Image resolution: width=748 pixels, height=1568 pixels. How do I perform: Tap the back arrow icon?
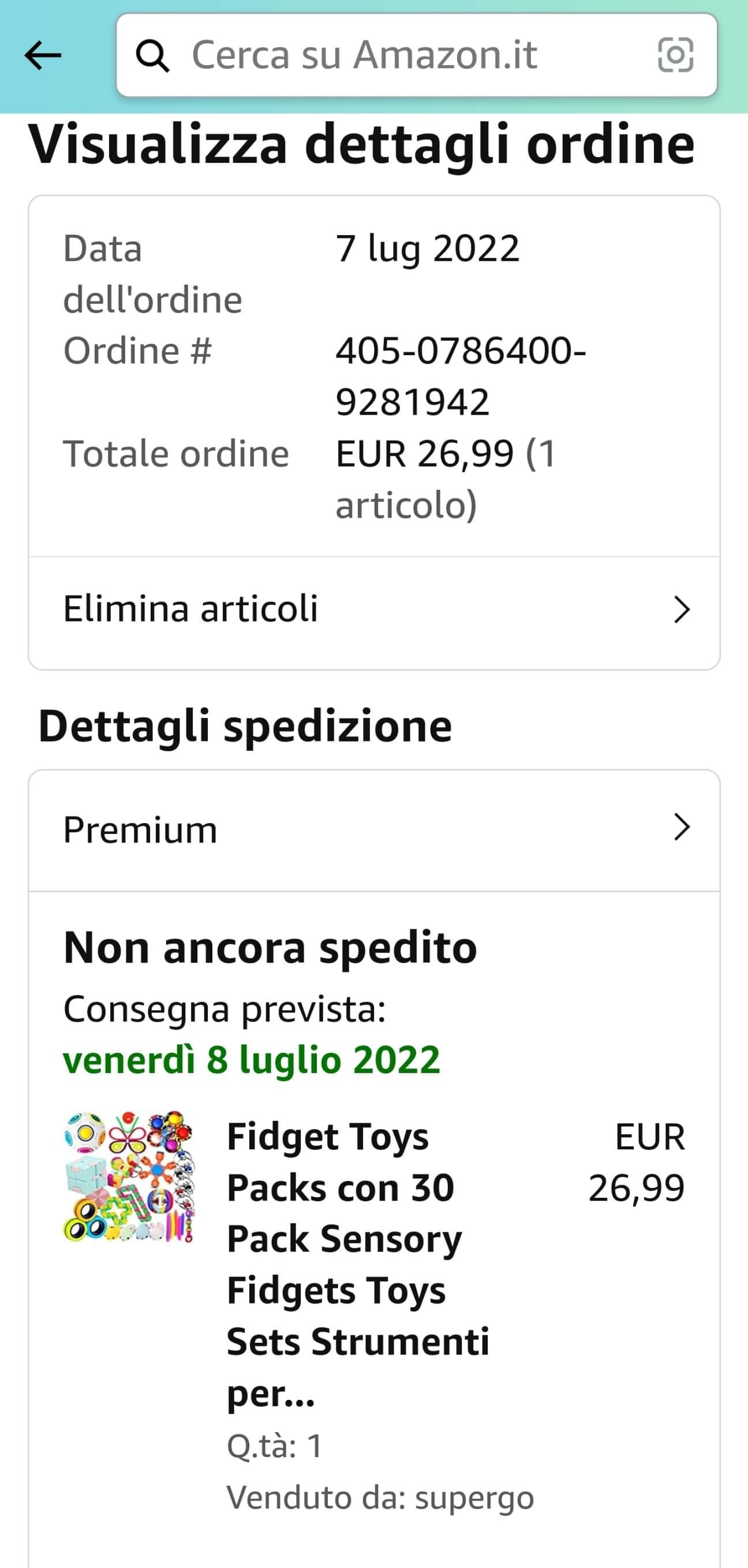click(x=43, y=55)
